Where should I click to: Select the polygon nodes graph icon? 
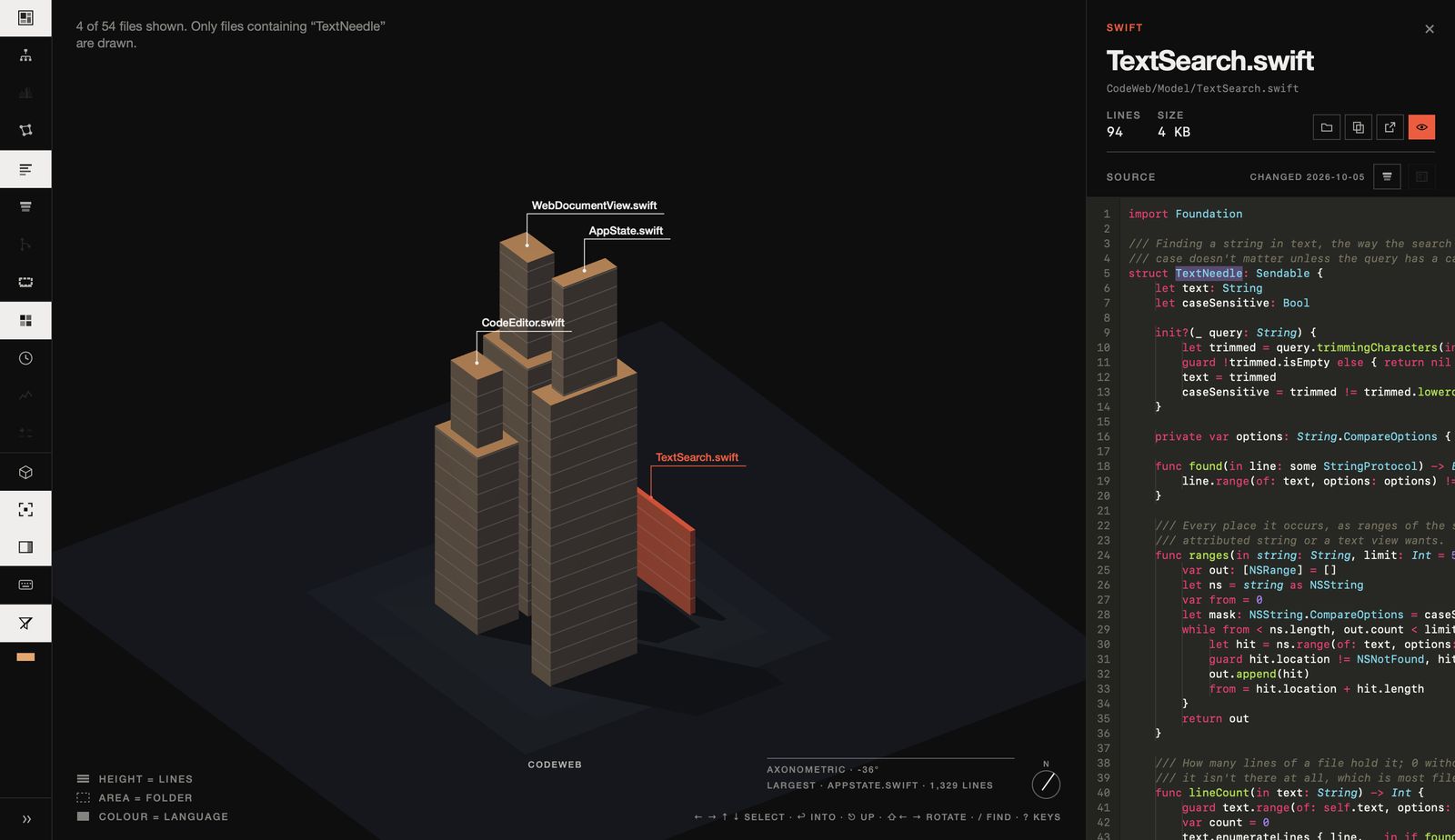click(x=25, y=130)
